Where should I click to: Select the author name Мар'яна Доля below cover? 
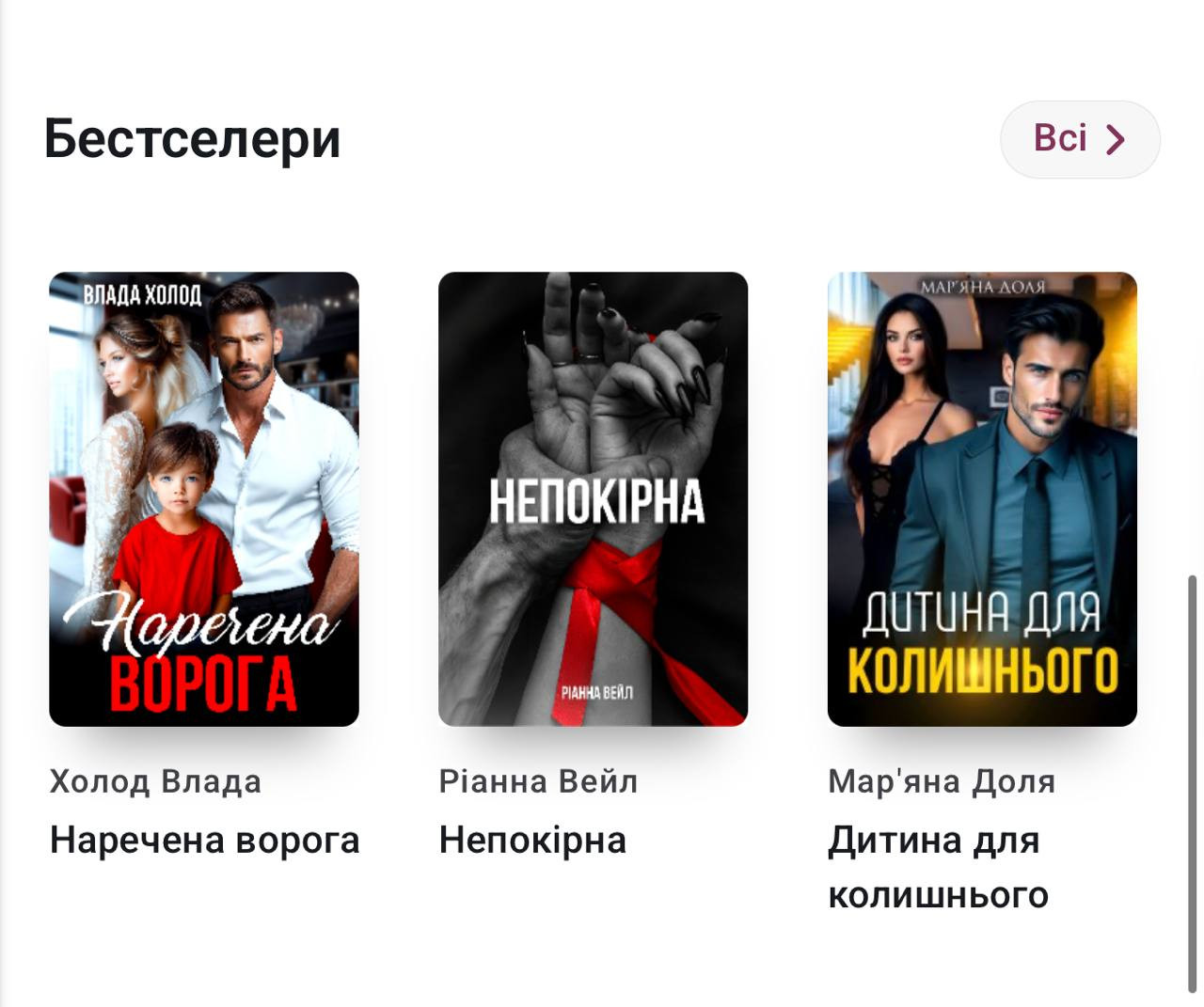[942, 781]
